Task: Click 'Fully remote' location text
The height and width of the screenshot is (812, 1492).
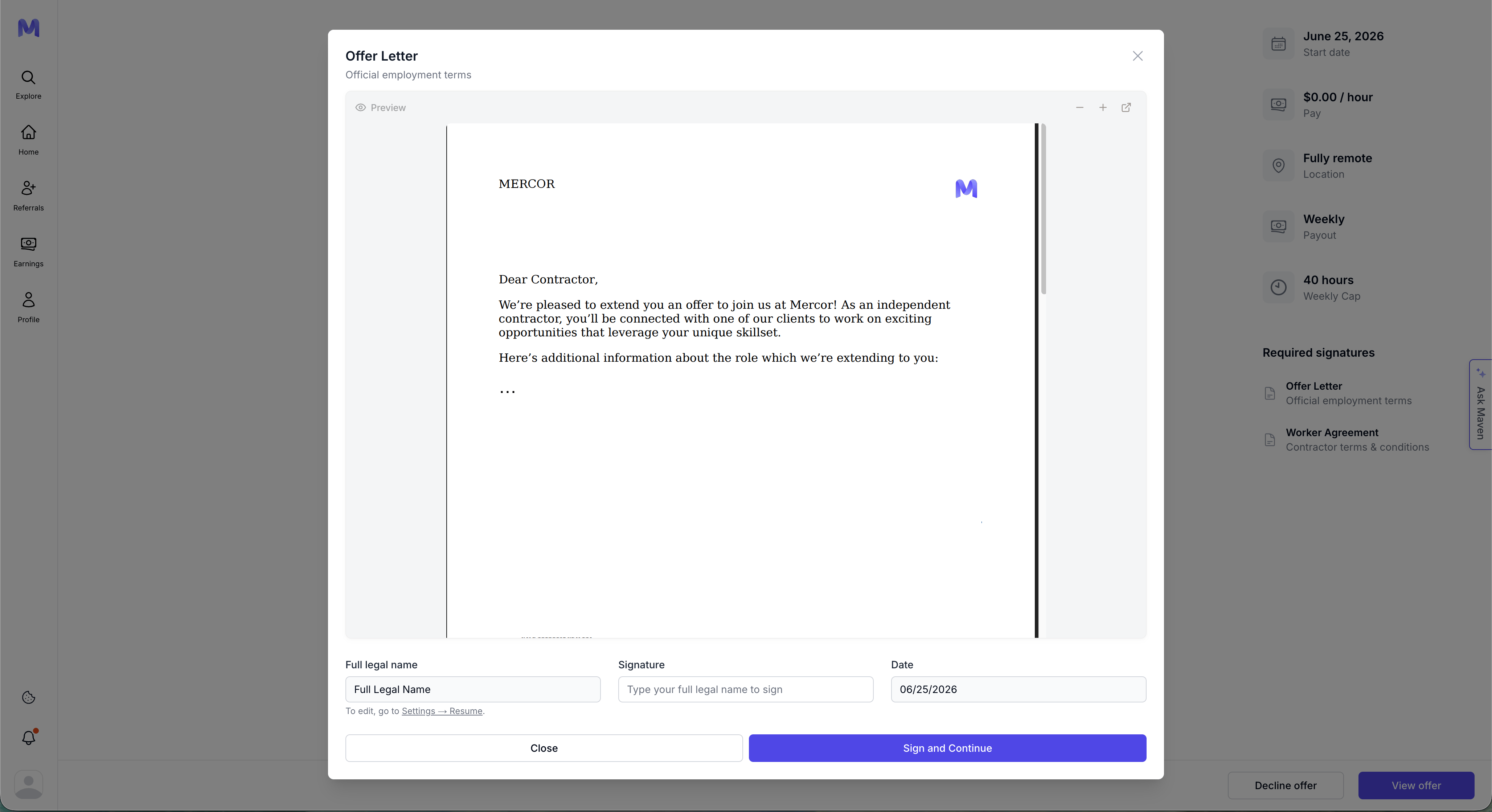Action: coord(1337,158)
